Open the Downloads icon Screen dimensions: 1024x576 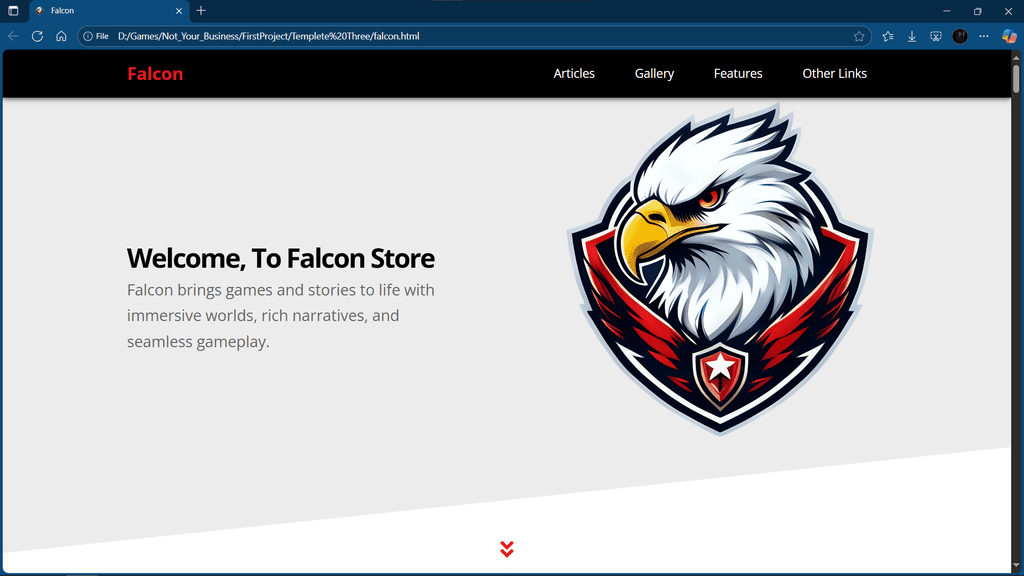(912, 37)
